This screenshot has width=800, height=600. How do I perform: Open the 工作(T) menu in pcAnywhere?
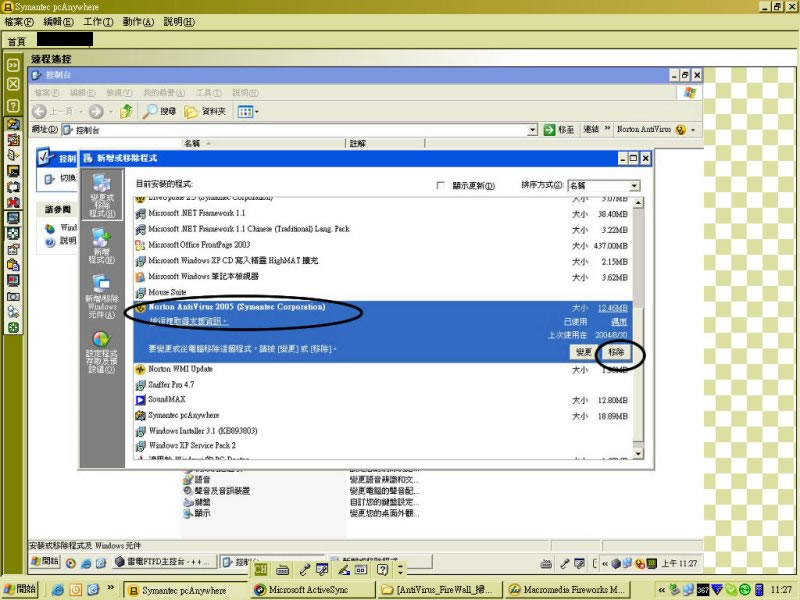(98, 22)
